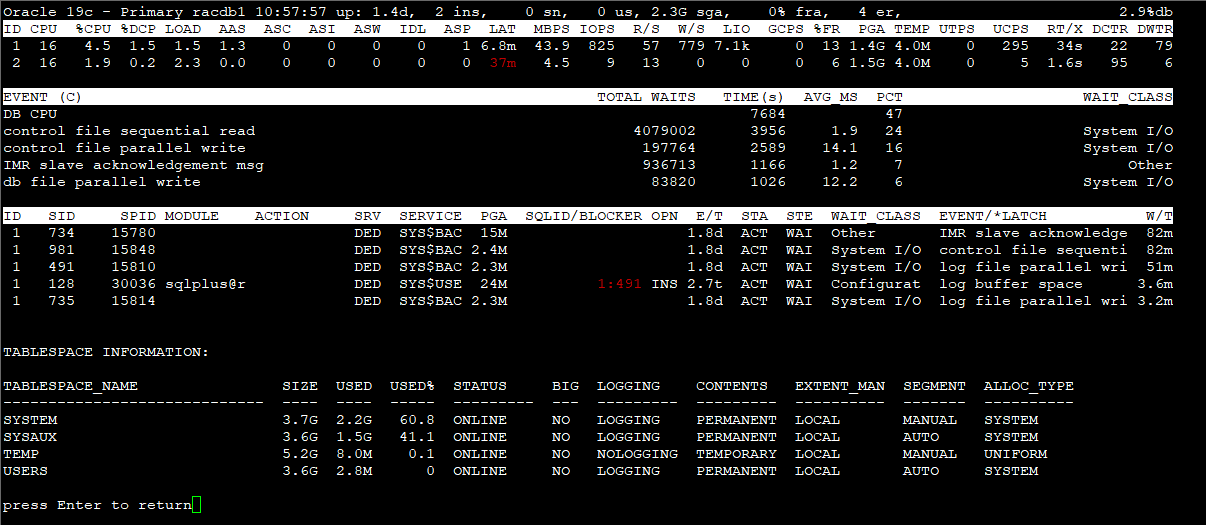Screen dimensions: 1206x525
Task: Click the 2.9%db indicator
Action: click(1146, 12)
